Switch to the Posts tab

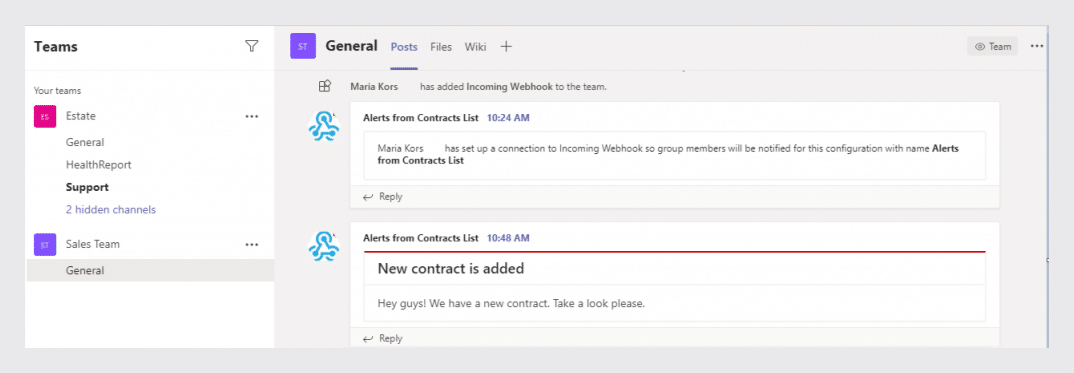tap(404, 47)
